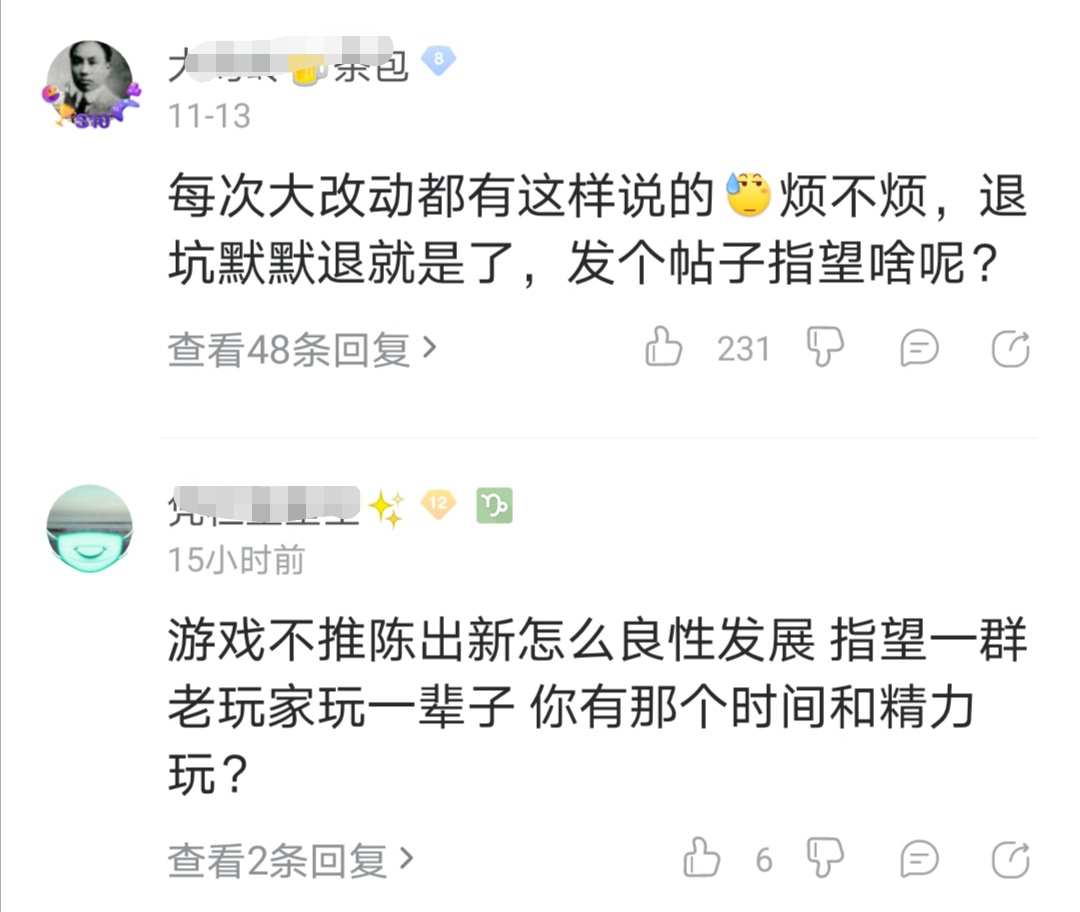Viewport: 1080px width, 912px height.
Task: Tap the share icon on the first comment
Action: tap(1010, 348)
